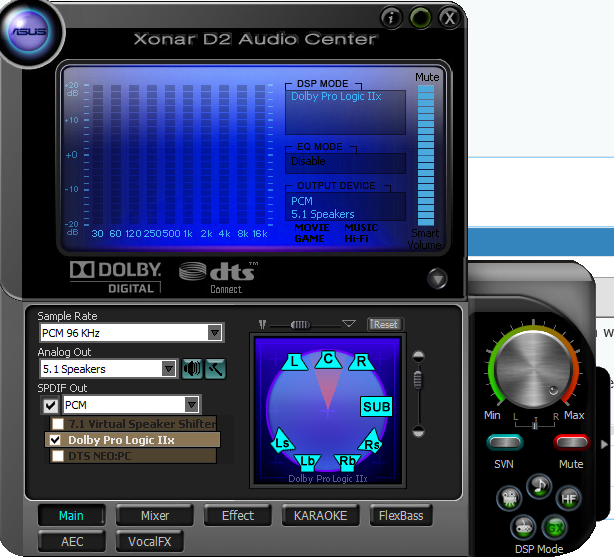
Task: Toggle the SVN button
Action: click(x=505, y=442)
